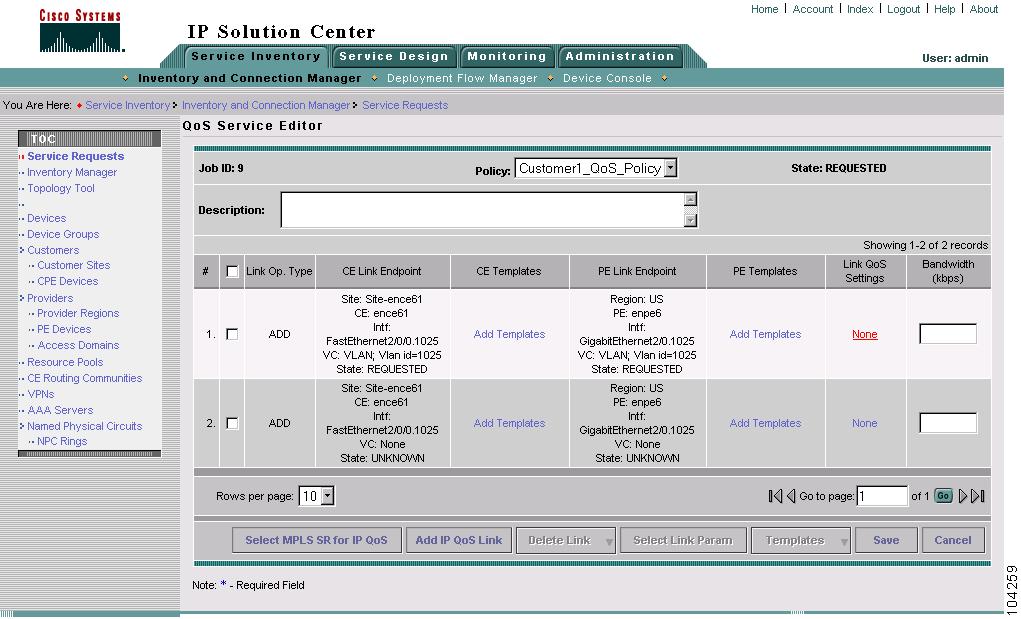The image size is (1021, 619).
Task: Open Inventory and Connection Manager submenu
Action: [x=249, y=78]
